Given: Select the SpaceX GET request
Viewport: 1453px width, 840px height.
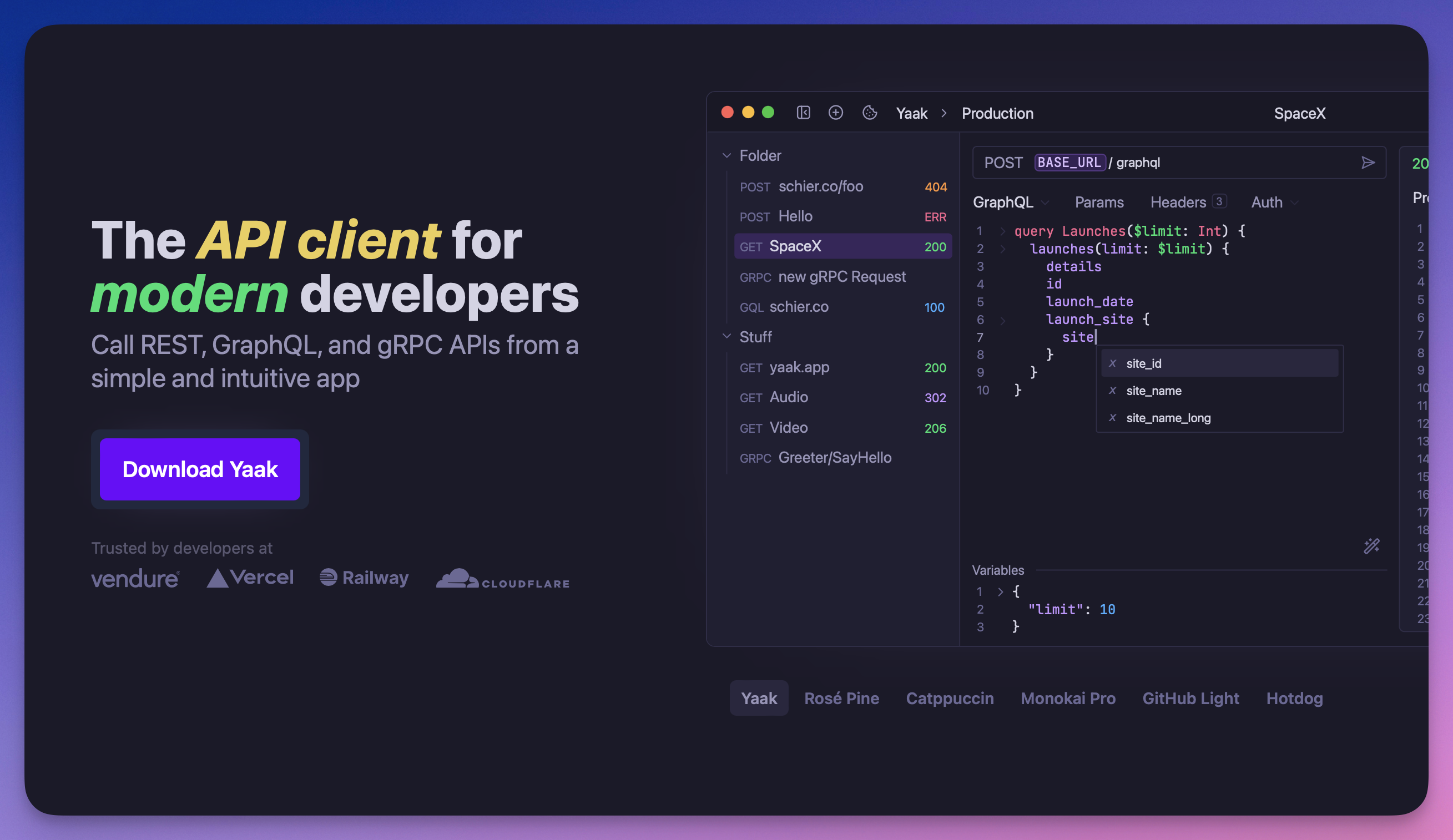Looking at the screenshot, I should 843,247.
